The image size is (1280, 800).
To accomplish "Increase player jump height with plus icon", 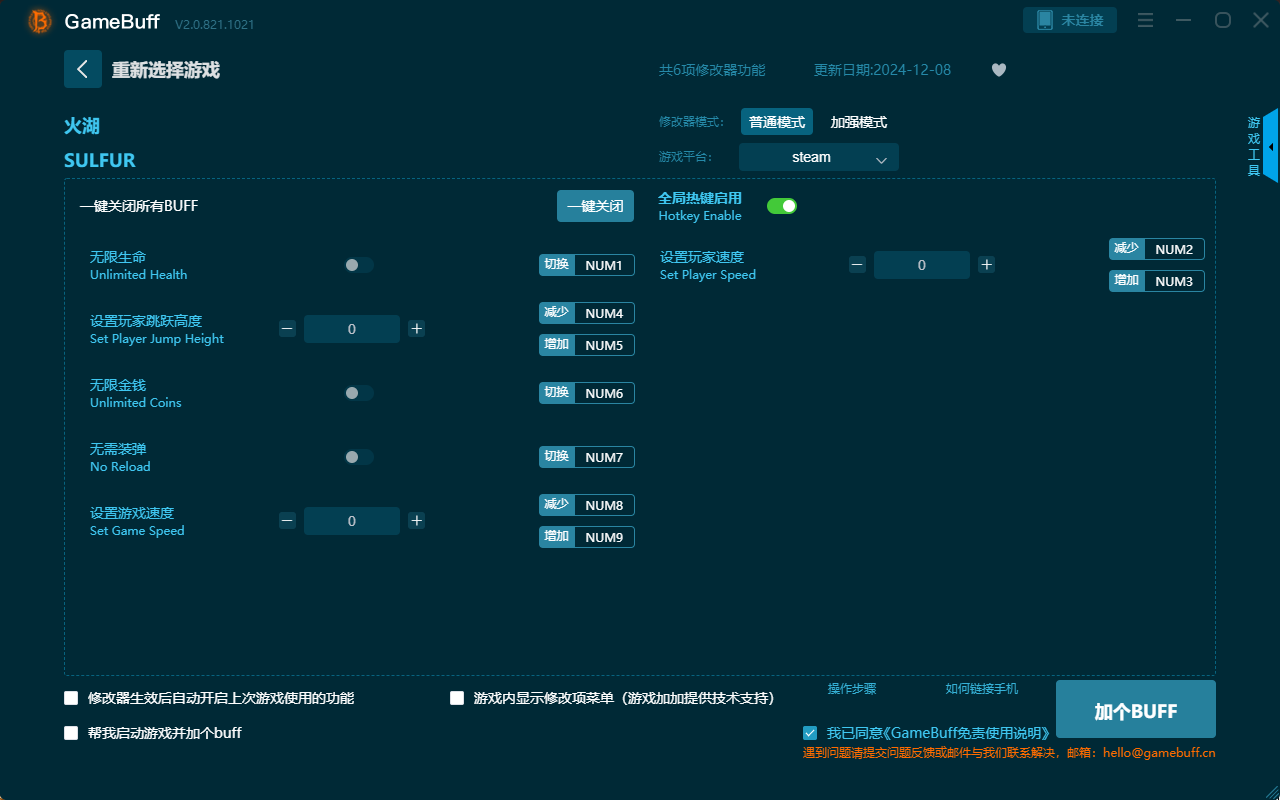I will click(x=416, y=328).
